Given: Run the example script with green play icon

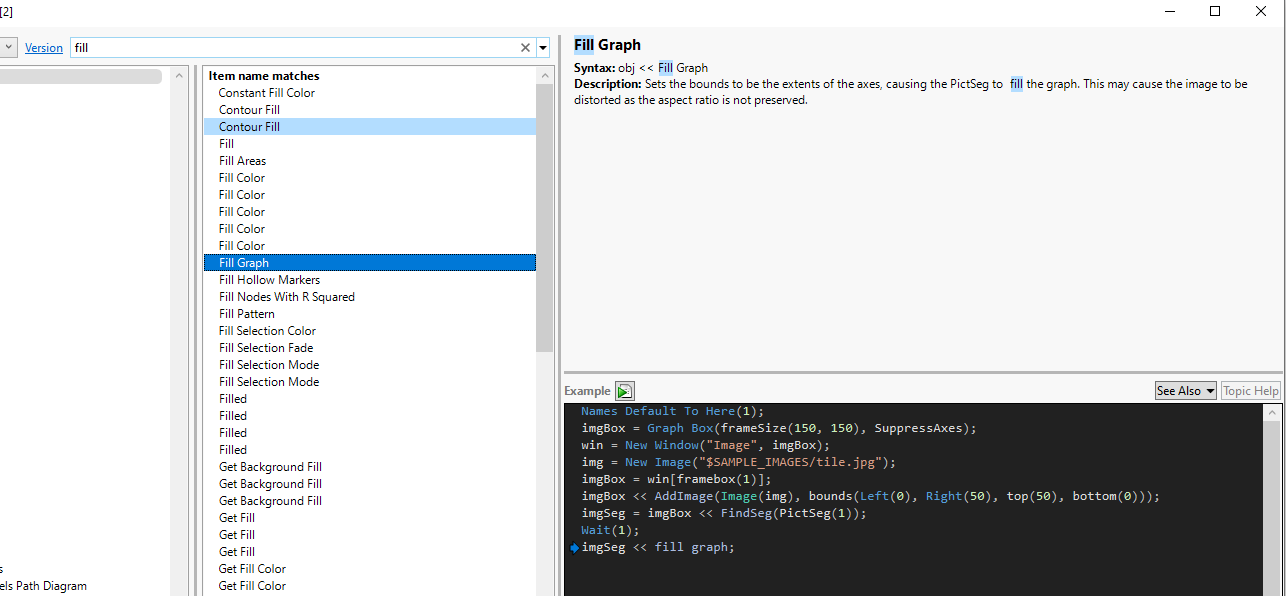Looking at the screenshot, I should pyautogui.click(x=625, y=391).
